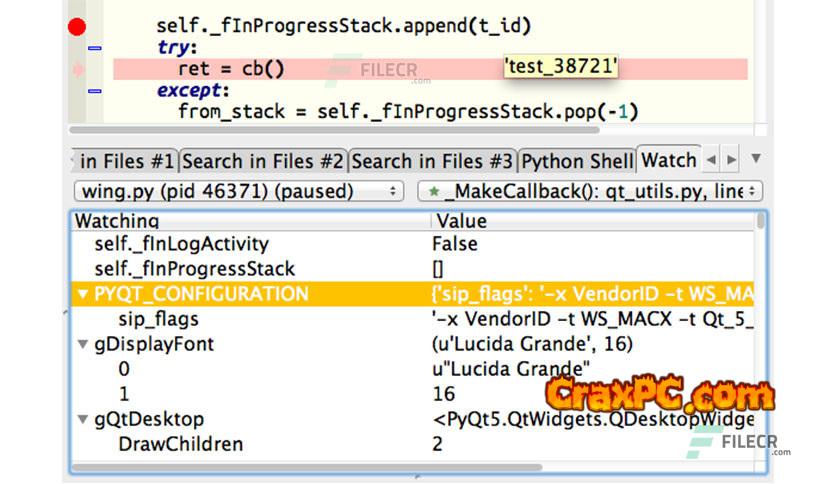The image size is (836, 484).
Task: Open the _MakeCallback stack frame dropdown
Action: 591,191
